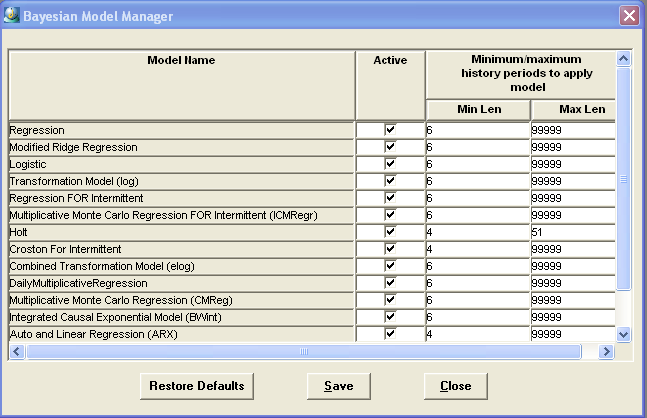Toggle Active checkbox for the Logistic model
647x418 pixels.
[x=390, y=164]
